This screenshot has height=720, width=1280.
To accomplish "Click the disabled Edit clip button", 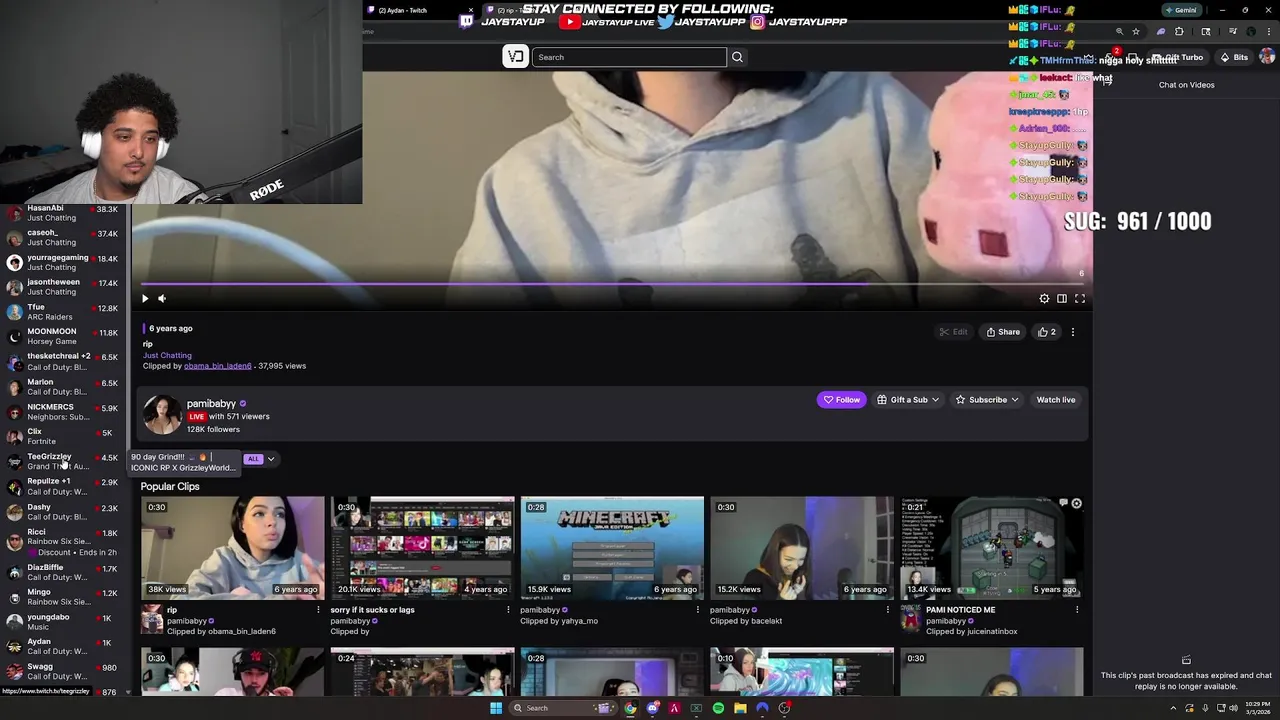I will [953, 332].
